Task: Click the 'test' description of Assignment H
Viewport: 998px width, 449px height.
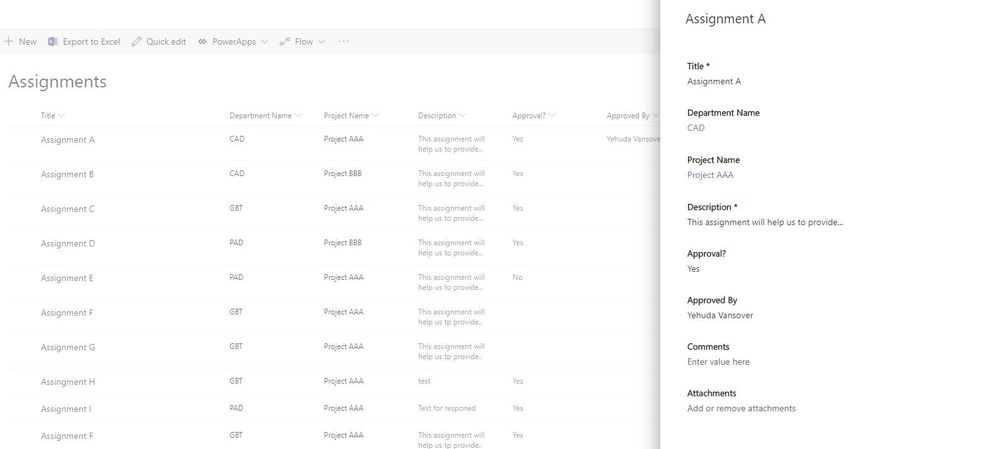Action: tap(424, 381)
